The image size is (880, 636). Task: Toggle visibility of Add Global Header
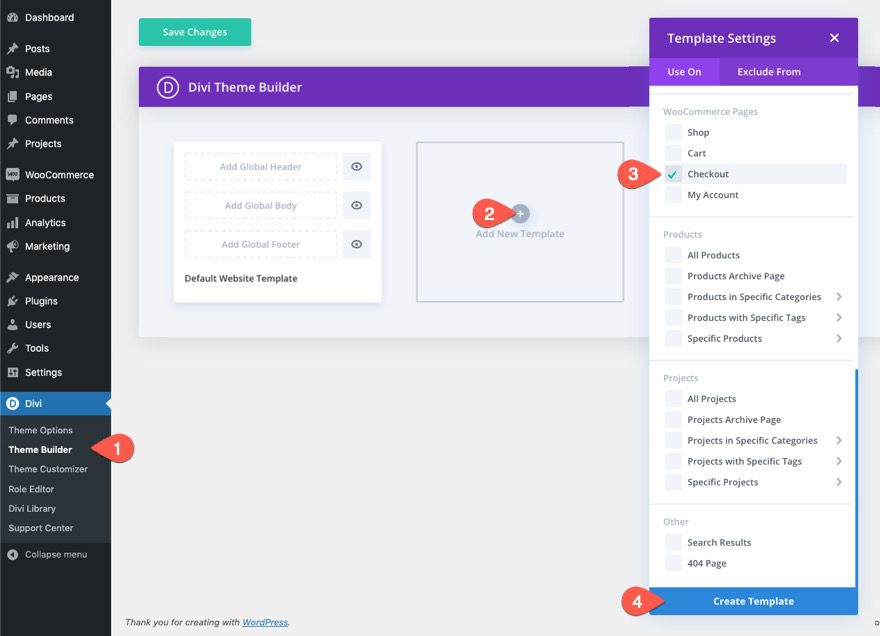(x=356, y=166)
